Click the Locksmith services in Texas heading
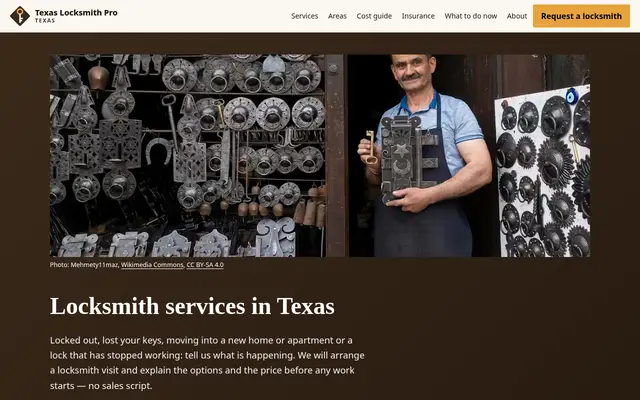This screenshot has width=640, height=400. coord(192,306)
